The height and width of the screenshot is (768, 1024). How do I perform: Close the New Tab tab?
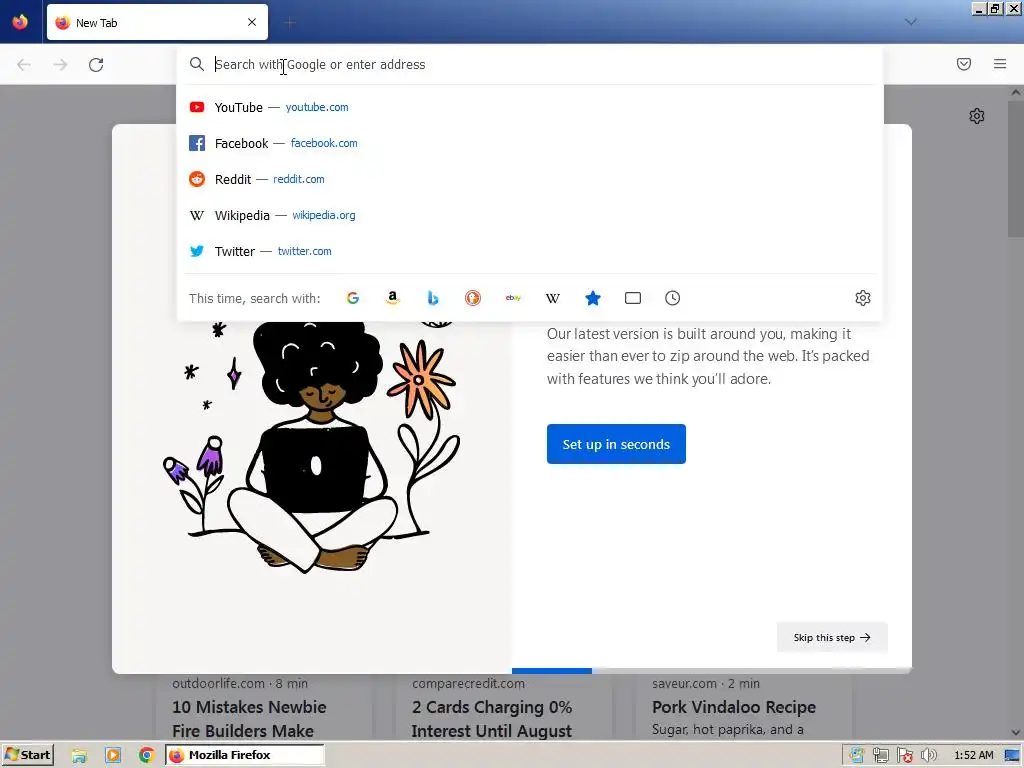[252, 22]
